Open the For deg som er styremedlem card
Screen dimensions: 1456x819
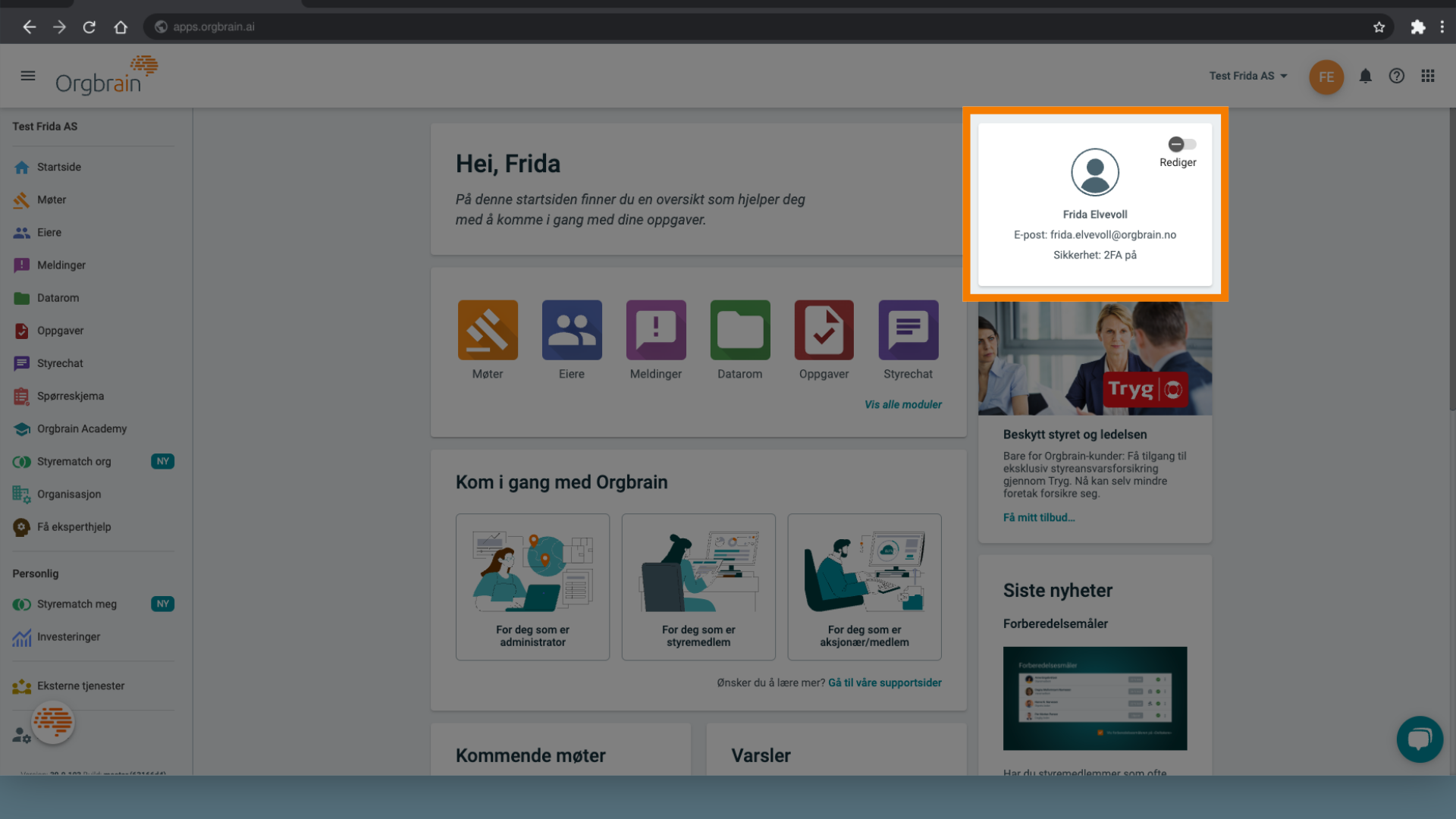698,587
